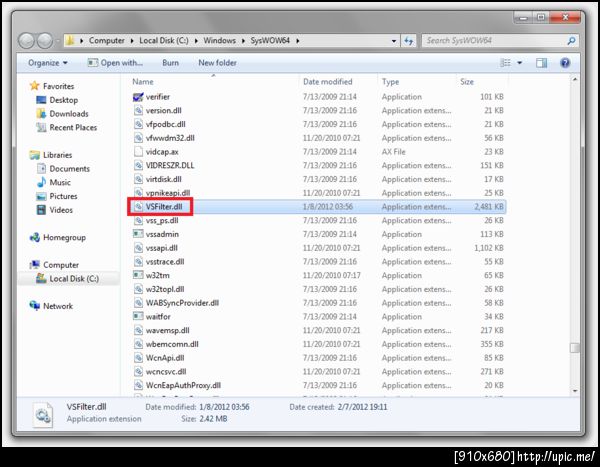Sort by the Name column header
This screenshot has width=600, height=467.
pos(143,82)
